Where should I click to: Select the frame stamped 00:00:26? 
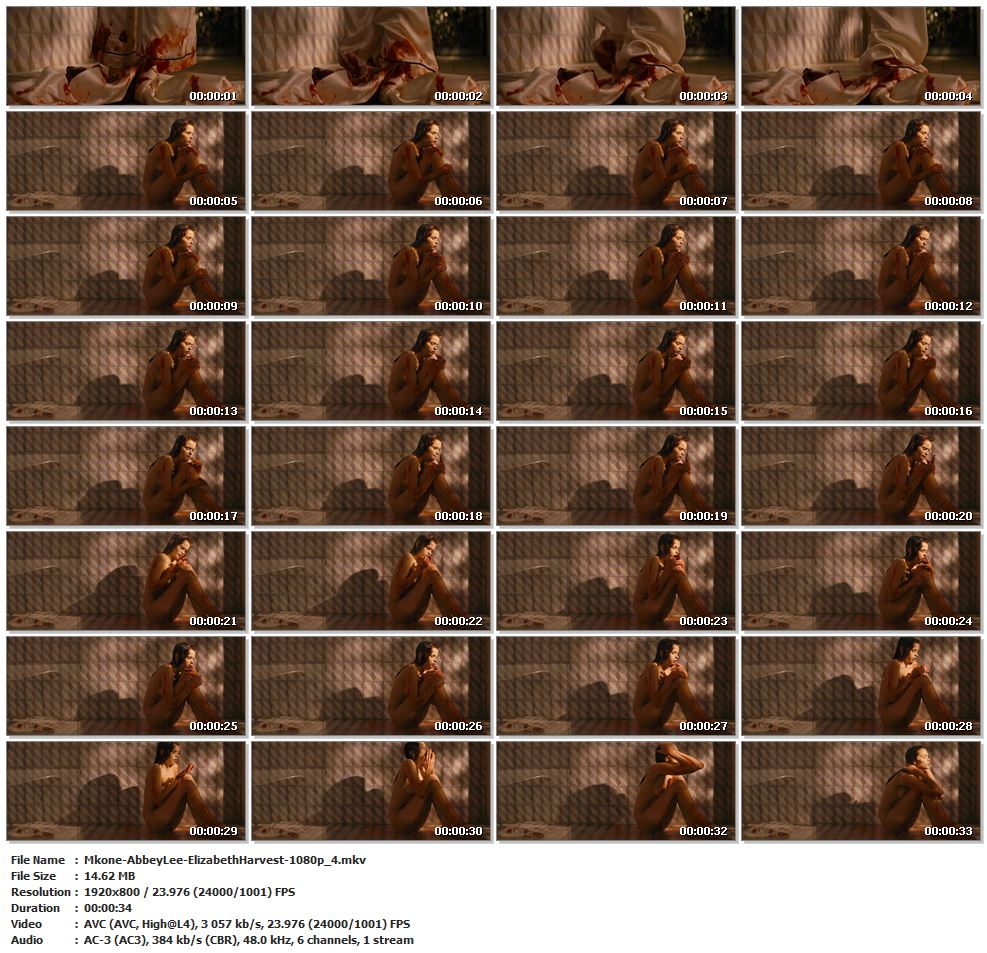[371, 686]
